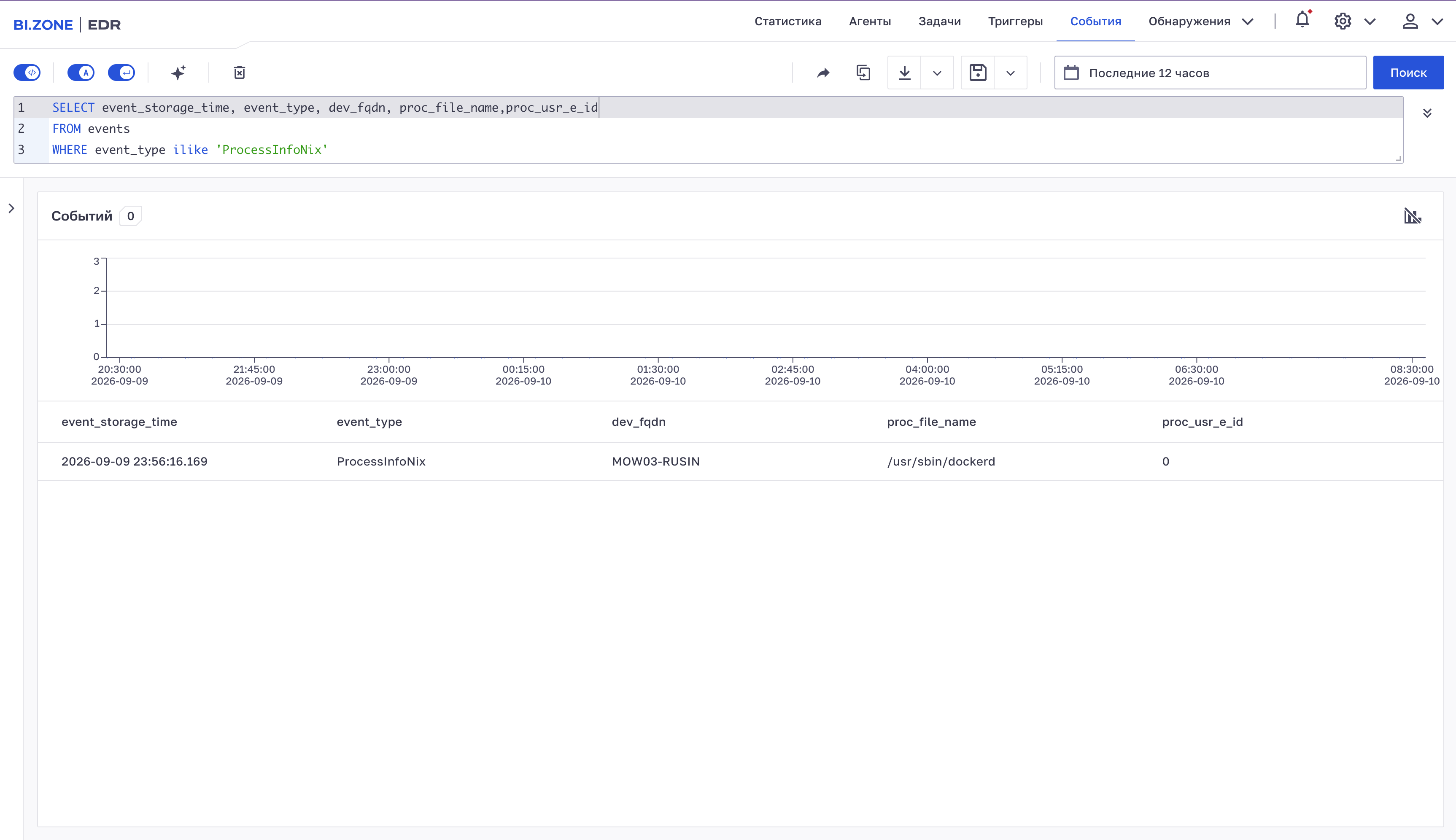This screenshot has width=1456, height=840.
Task: Expand the user profile chevron
Action: 1437,22
